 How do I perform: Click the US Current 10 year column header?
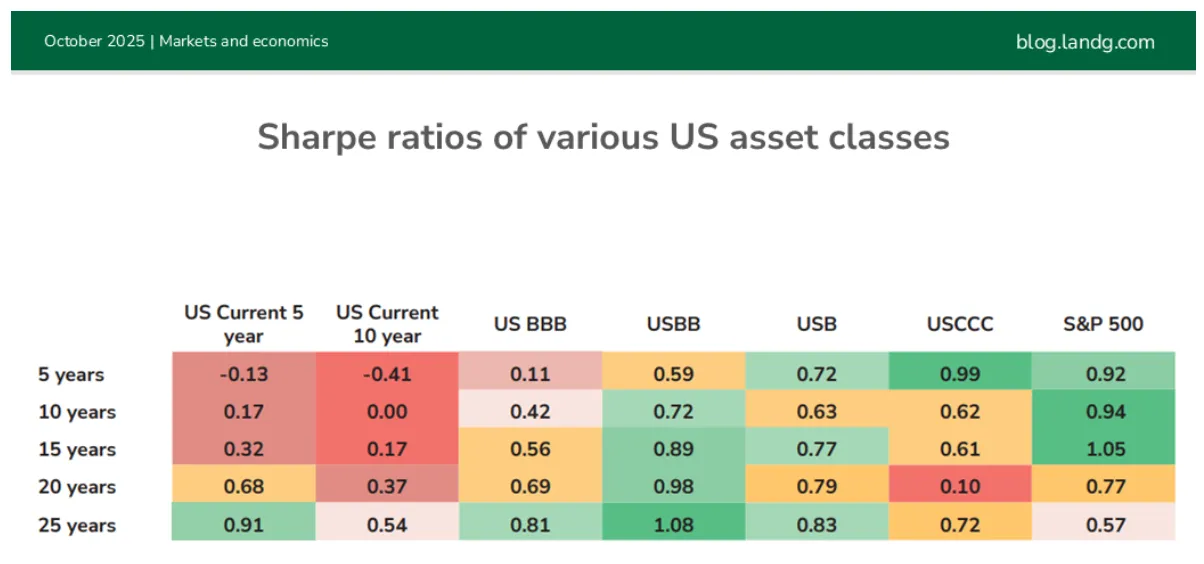387,324
